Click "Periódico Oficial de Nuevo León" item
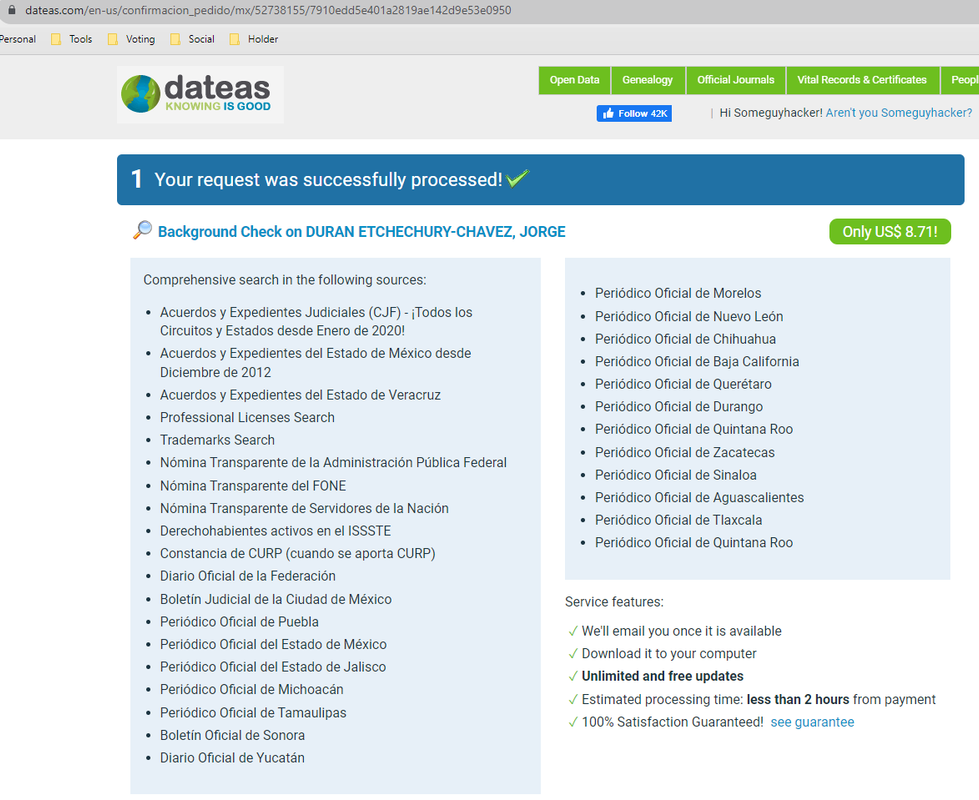This screenshot has width=979, height=800. point(689,316)
